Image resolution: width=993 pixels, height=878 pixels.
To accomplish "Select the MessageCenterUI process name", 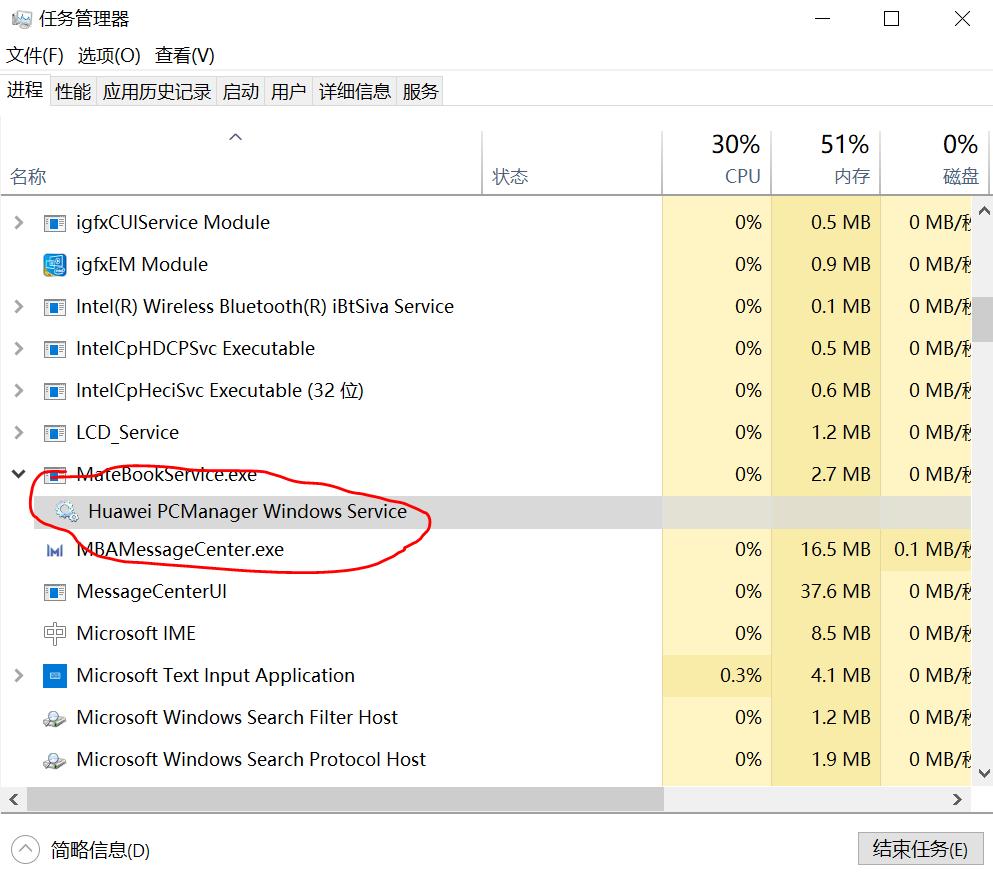I will pos(151,592).
